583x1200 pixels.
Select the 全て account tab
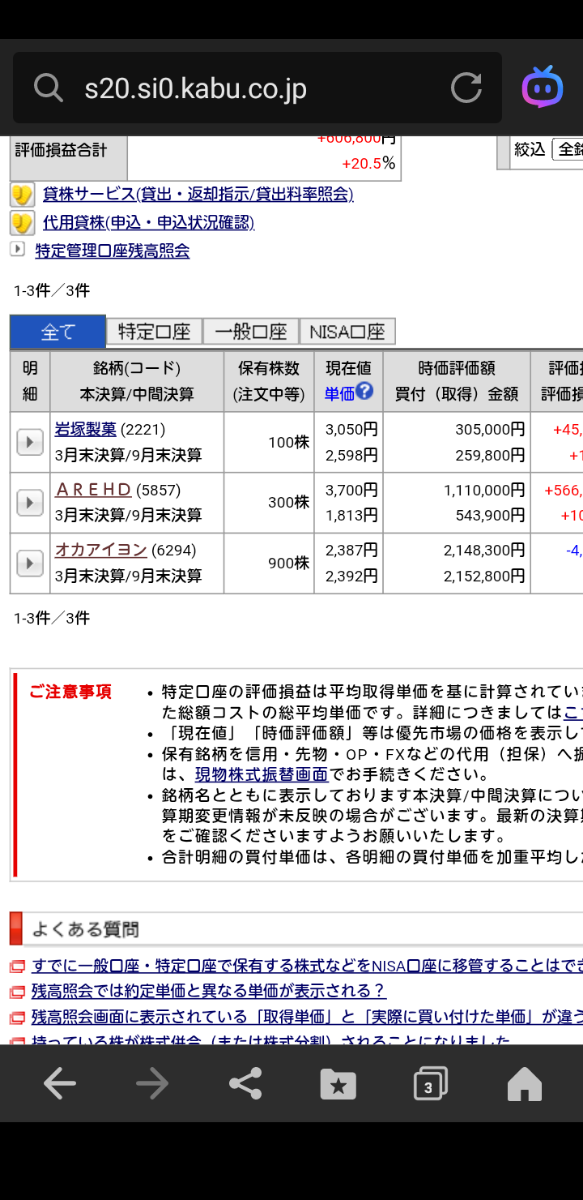(58, 332)
